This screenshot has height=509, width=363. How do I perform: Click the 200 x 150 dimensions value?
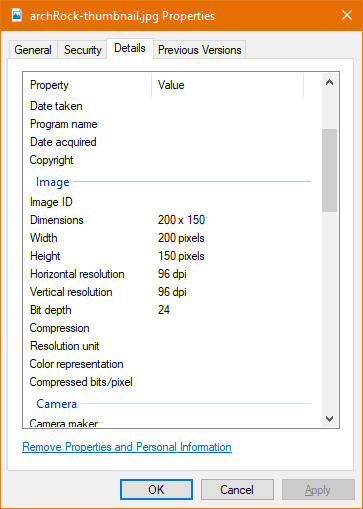point(181,220)
